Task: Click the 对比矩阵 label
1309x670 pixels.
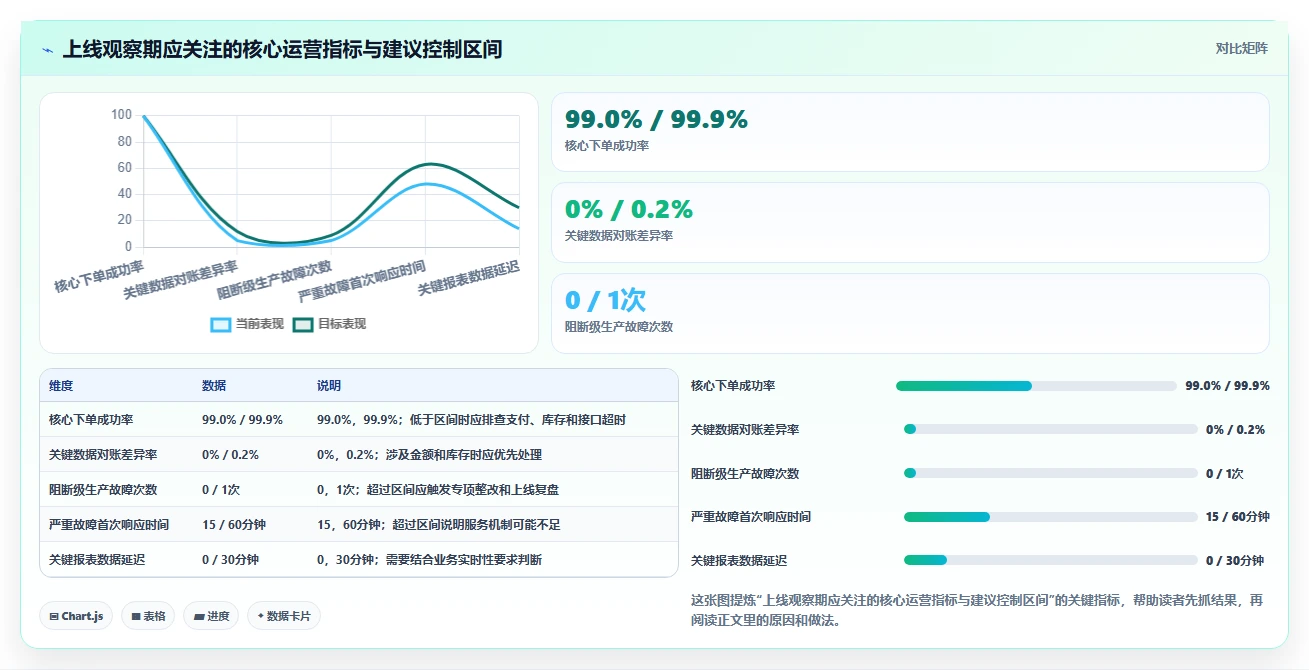Action: pyautogui.click(x=1241, y=49)
